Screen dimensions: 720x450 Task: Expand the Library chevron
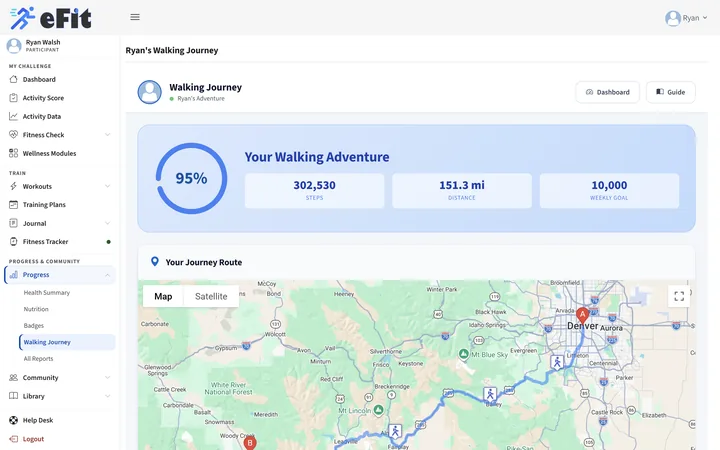107,396
